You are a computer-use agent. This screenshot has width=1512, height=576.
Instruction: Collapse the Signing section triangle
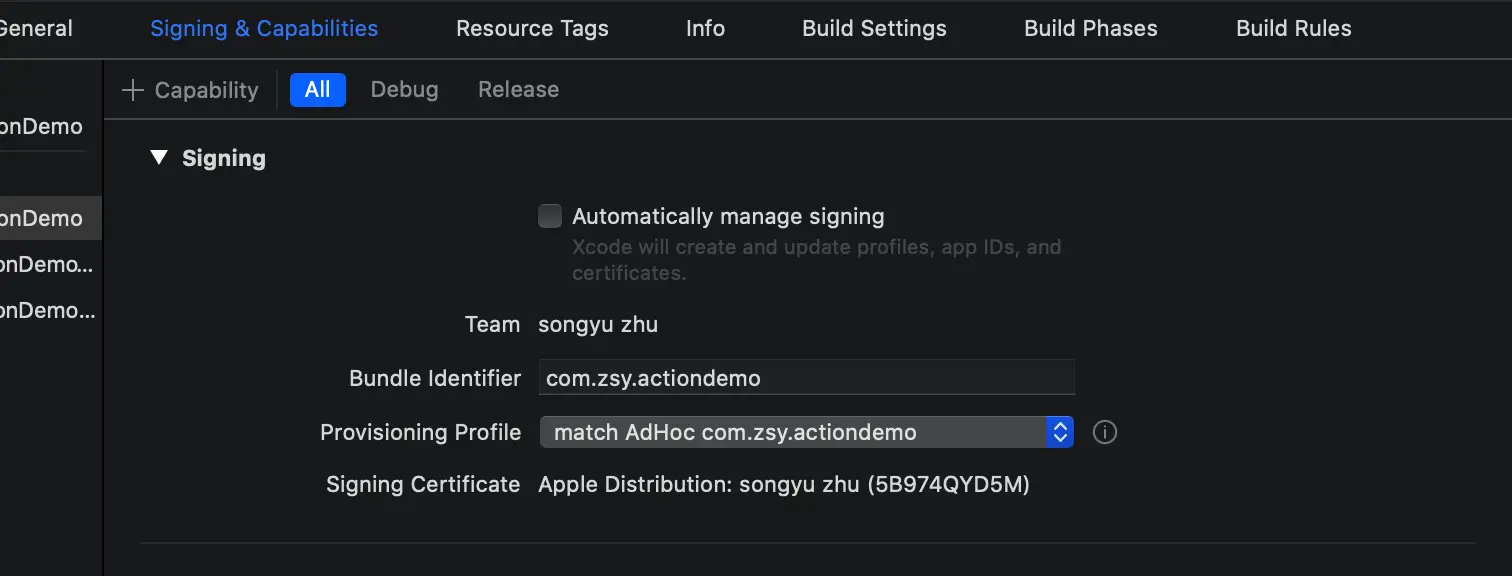(159, 158)
